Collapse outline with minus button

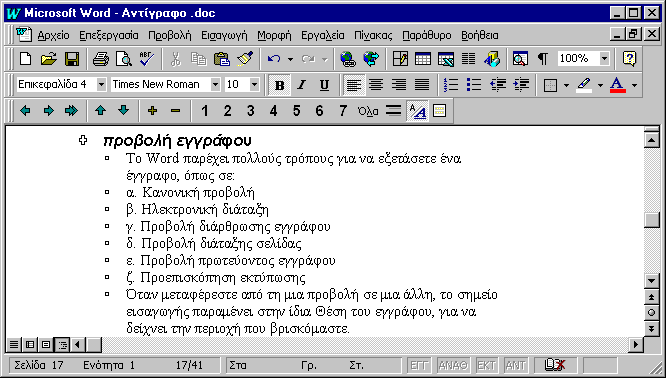(x=175, y=111)
